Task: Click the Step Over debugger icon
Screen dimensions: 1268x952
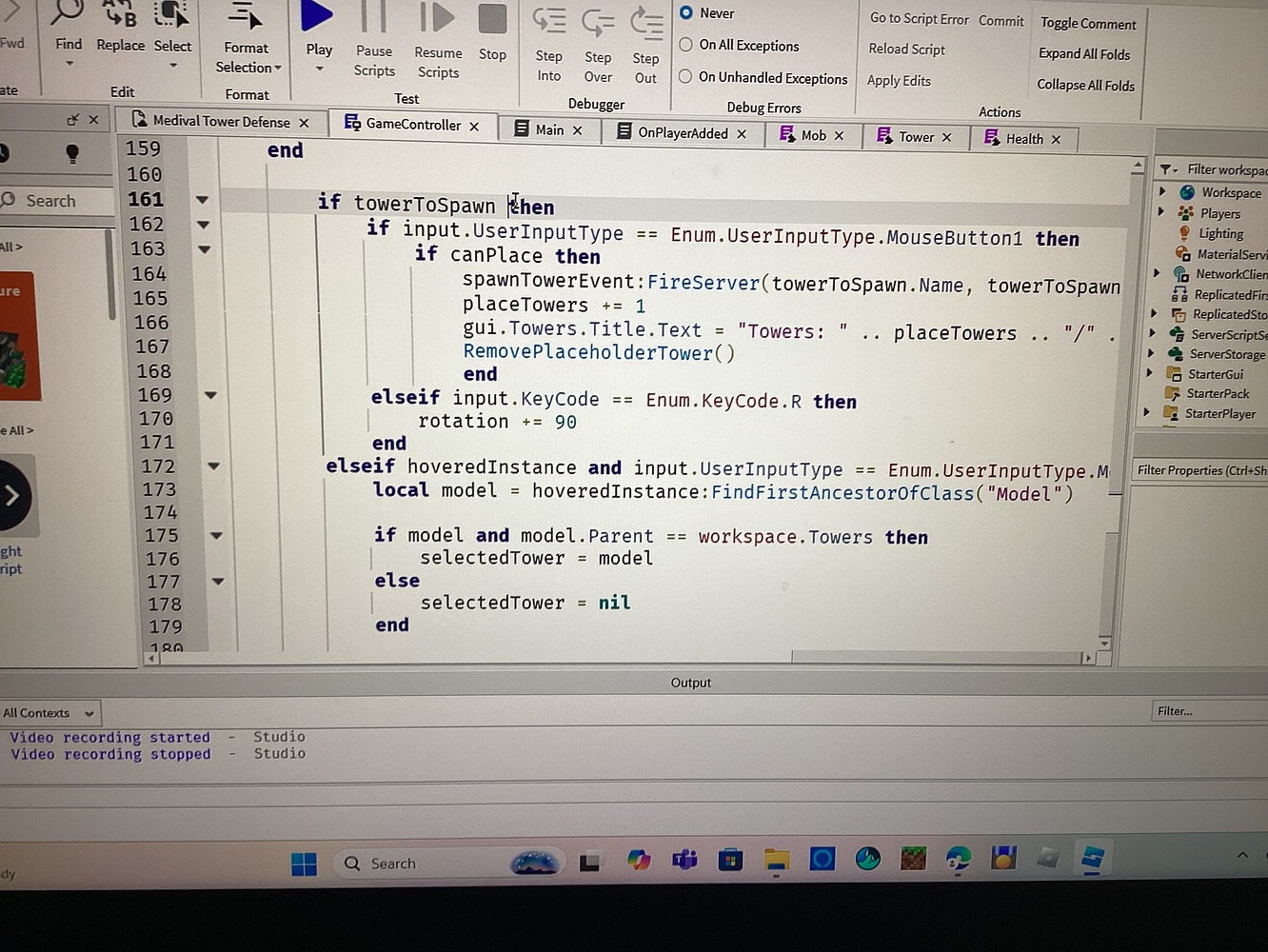Action: click(x=598, y=24)
